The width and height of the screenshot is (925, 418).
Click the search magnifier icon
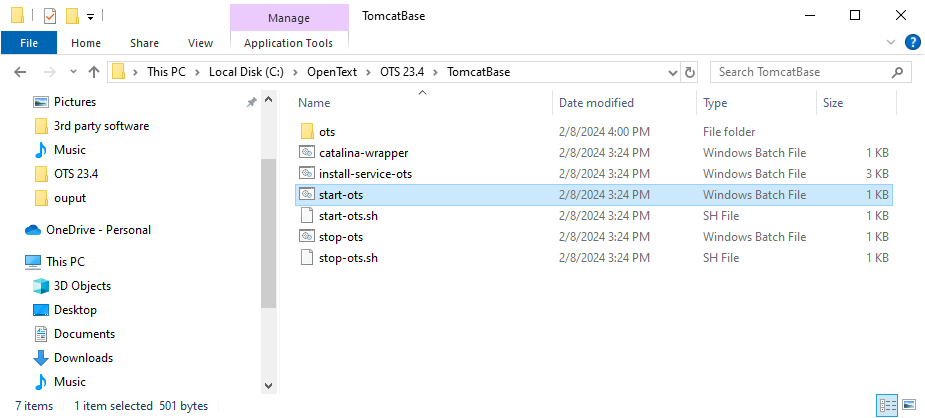899,72
